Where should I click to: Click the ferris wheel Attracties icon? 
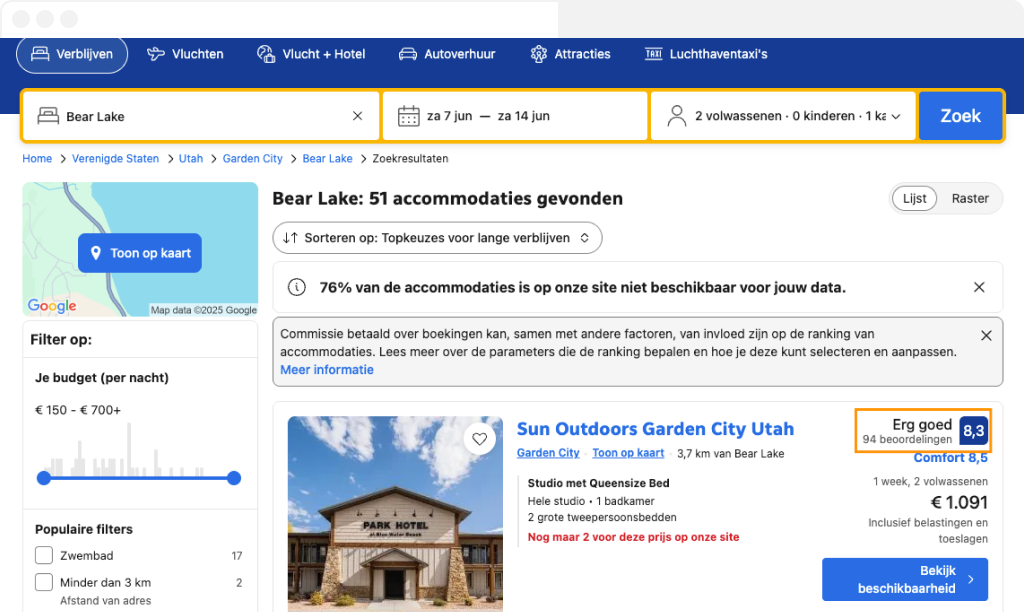pyautogui.click(x=538, y=54)
